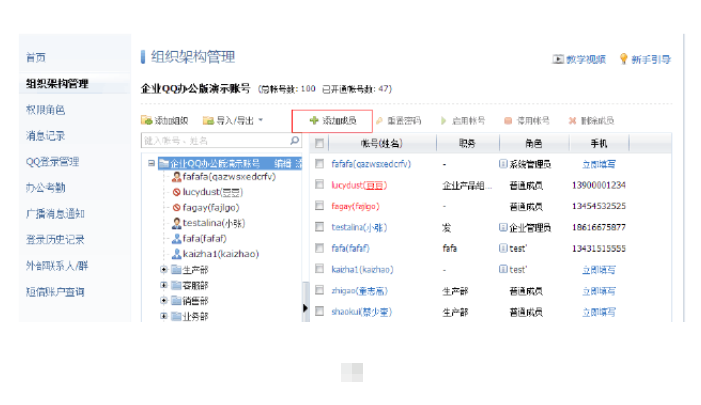The image size is (701, 405).
Task: Collapse the root 企业QQ办公版演示账号 tree node
Action: [151, 163]
